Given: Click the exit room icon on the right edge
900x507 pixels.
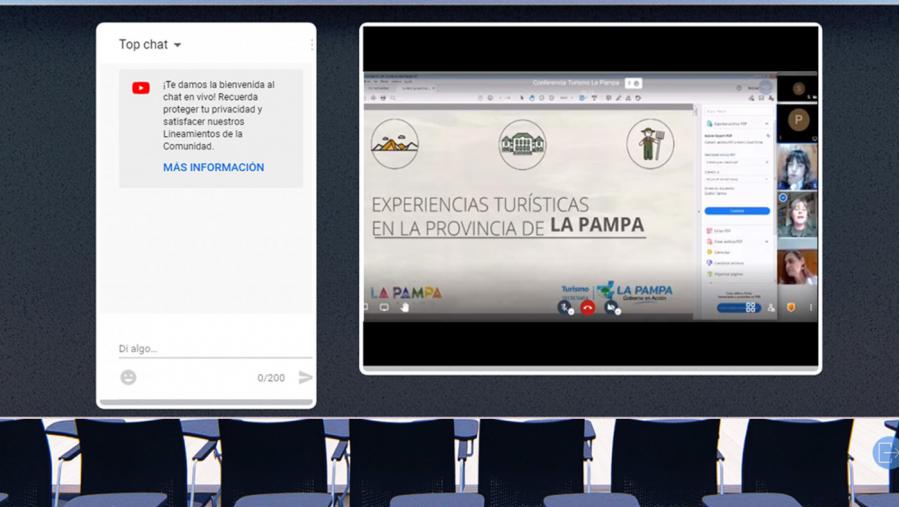Looking at the screenshot, I should tap(886, 453).
